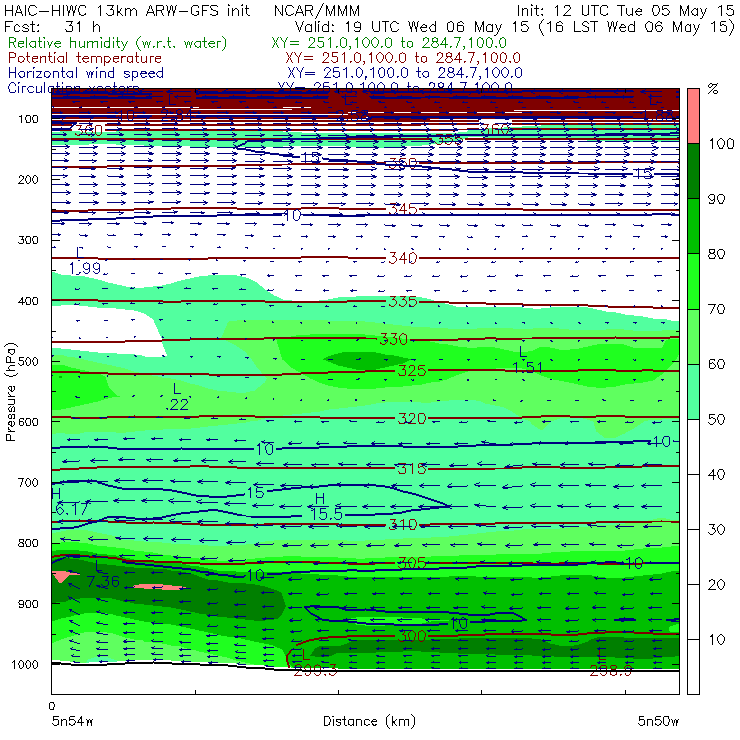Select the red 'Potential temperature' legend label
This screenshot has height=740, width=740.
coord(84,58)
